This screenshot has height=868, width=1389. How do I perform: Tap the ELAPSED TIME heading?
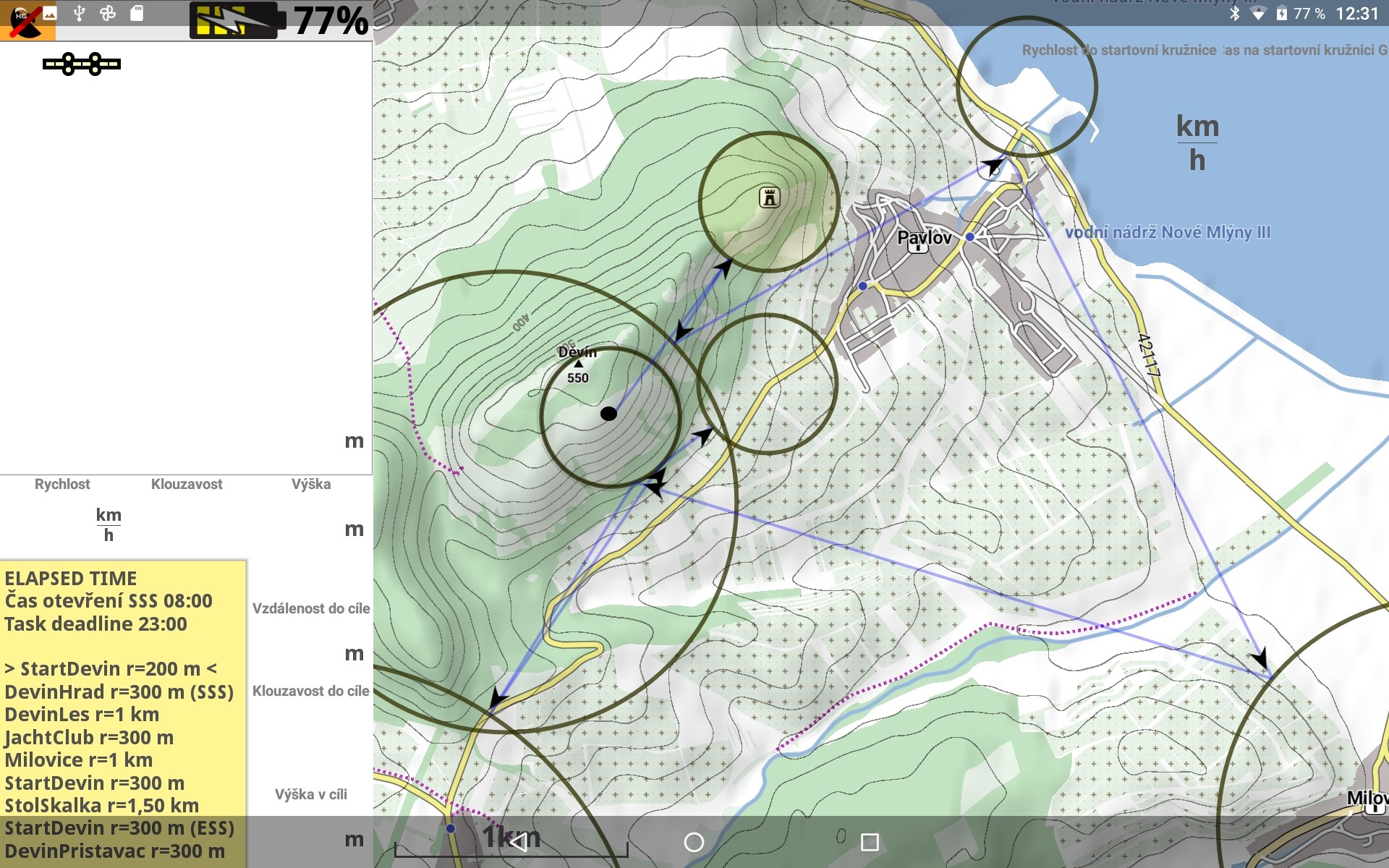coord(71,578)
